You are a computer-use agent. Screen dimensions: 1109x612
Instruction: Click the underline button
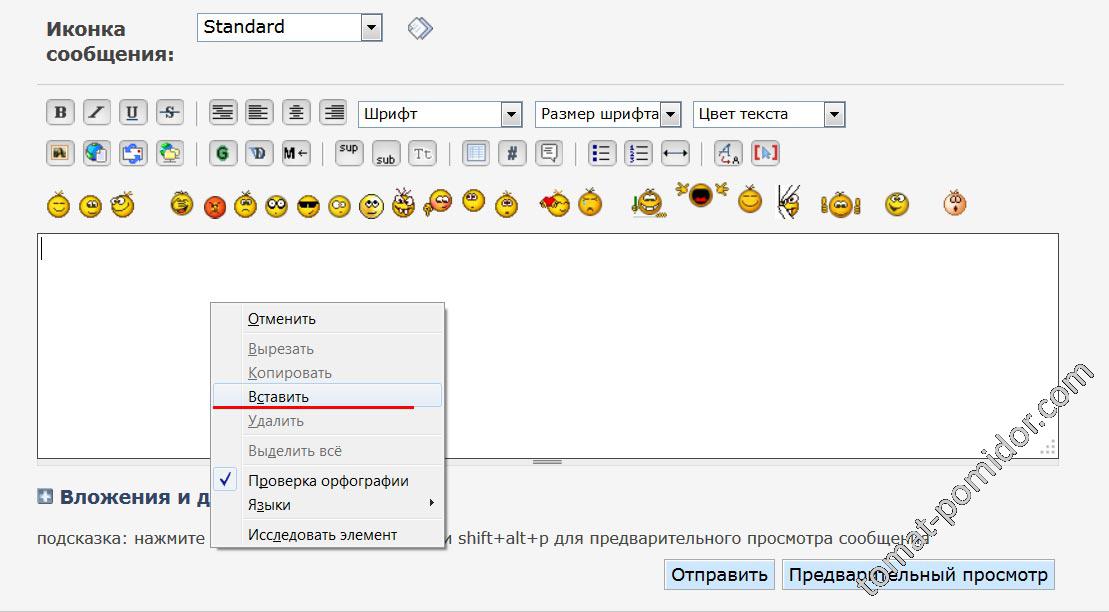click(x=133, y=113)
